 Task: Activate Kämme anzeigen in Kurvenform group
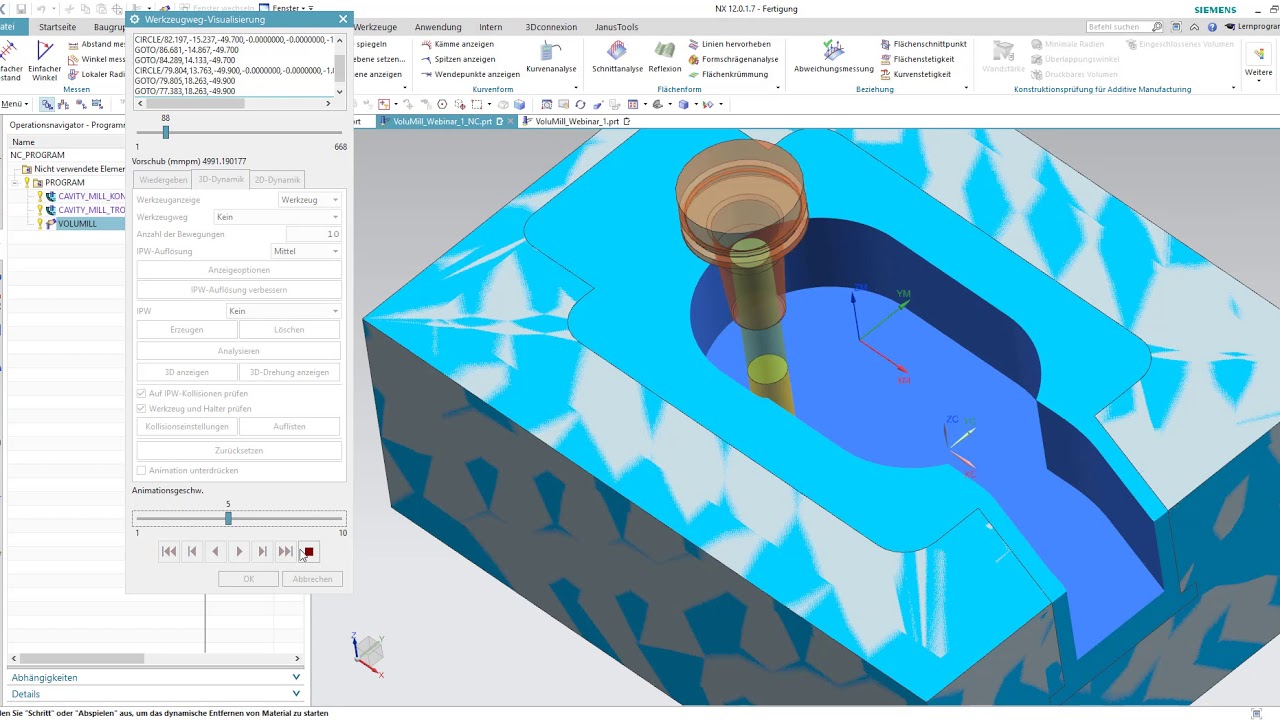pyautogui.click(x=457, y=44)
